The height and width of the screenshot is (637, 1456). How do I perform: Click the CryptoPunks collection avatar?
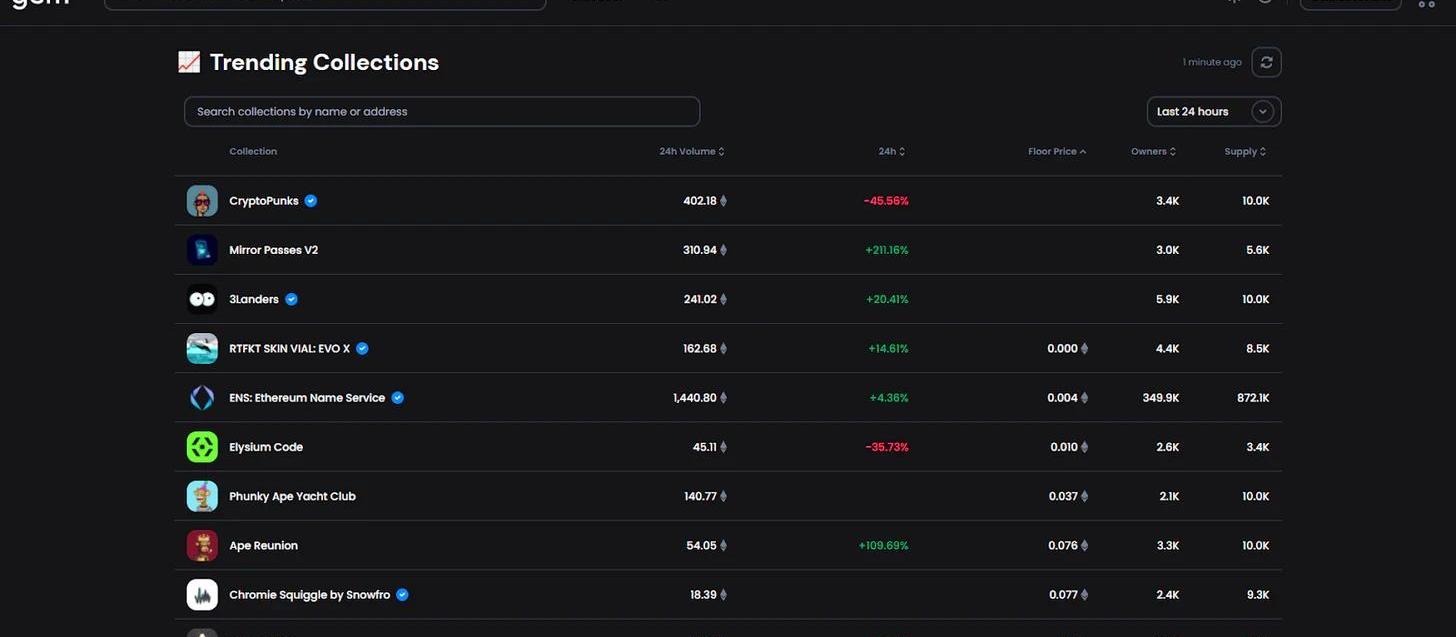click(x=202, y=201)
